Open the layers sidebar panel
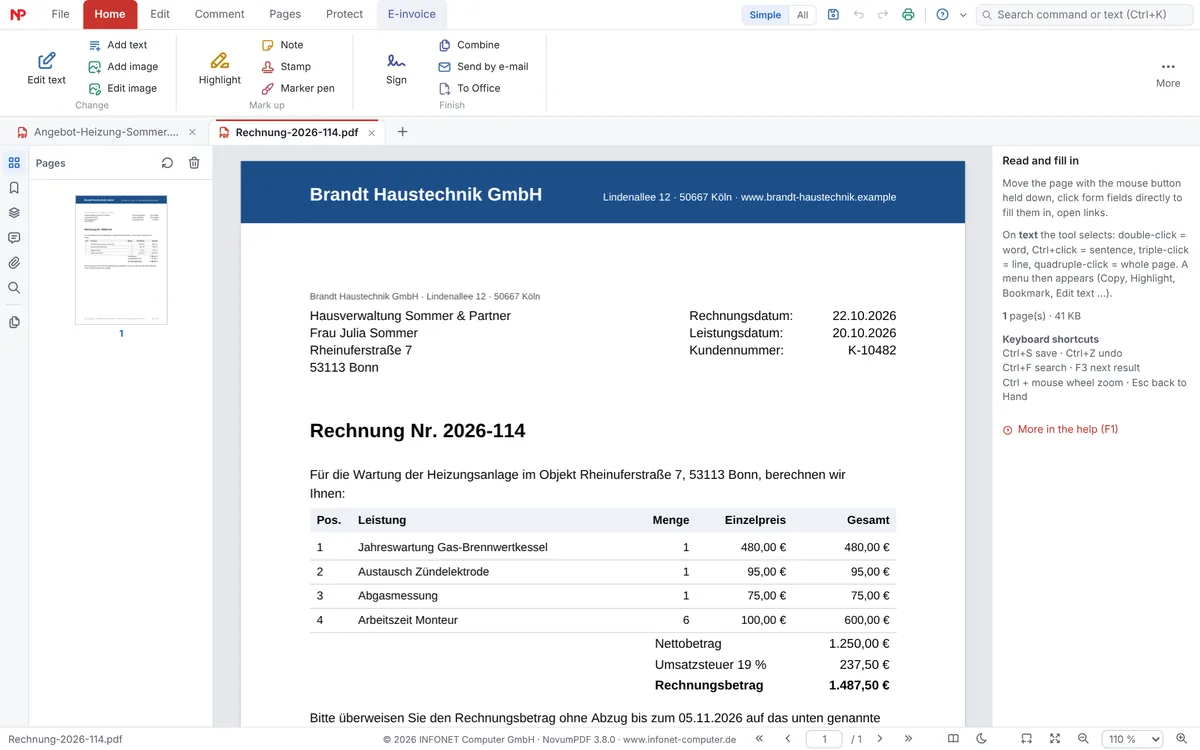This screenshot has height=750, width=1200. [14, 213]
